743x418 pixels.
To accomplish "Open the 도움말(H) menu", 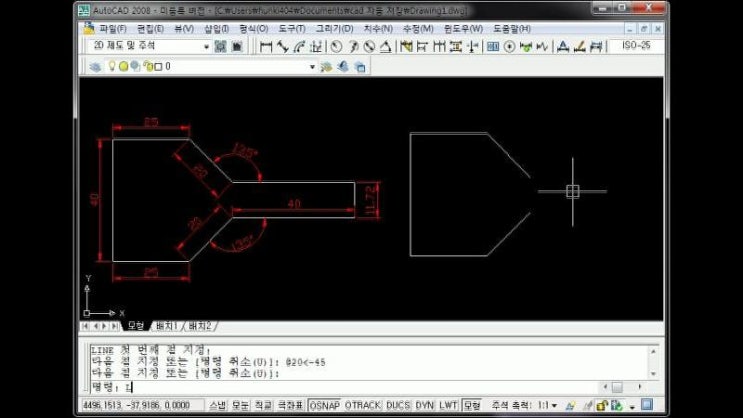I will [x=512, y=28].
